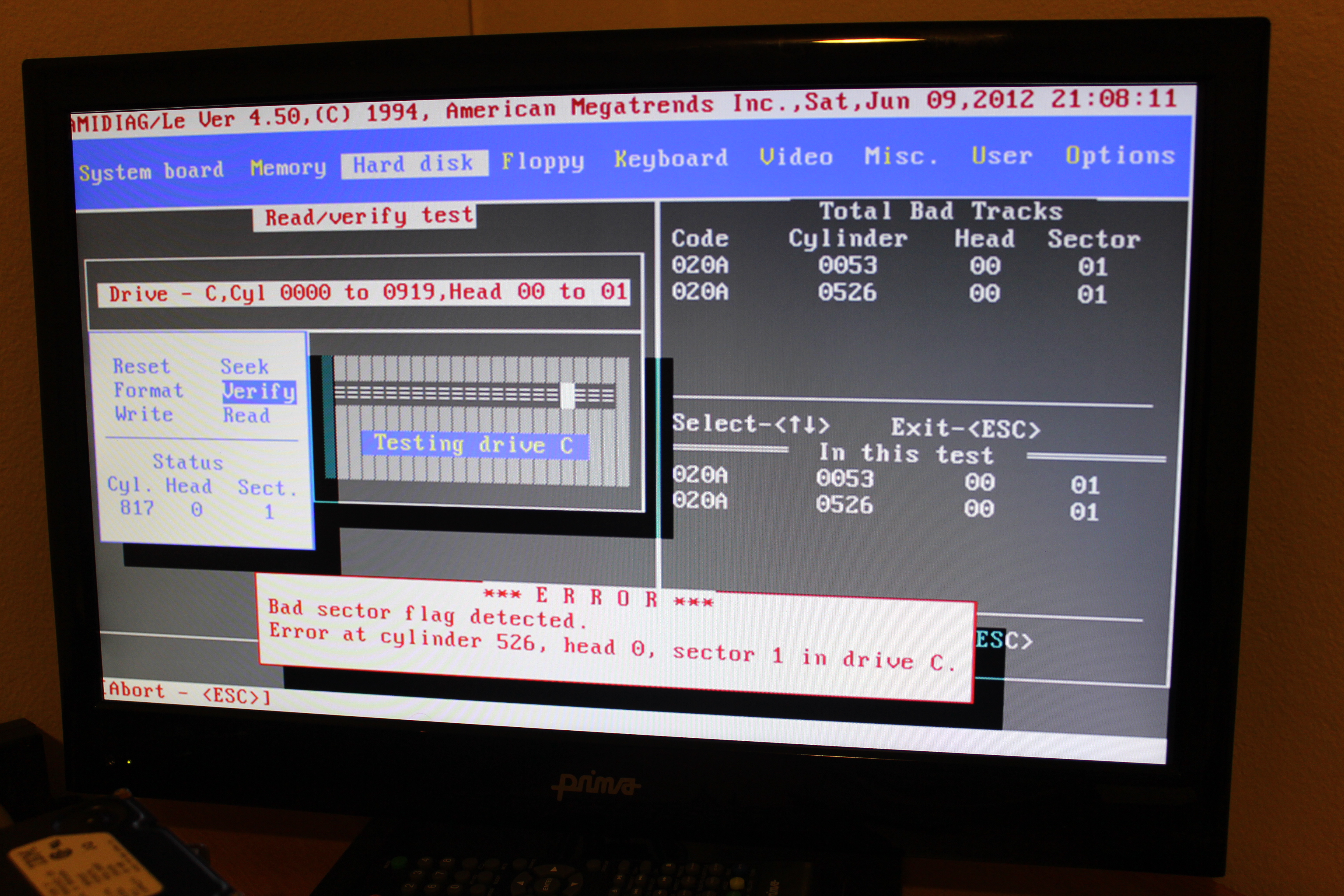Open the Misc. menu
Screen dimensions: 1344x896
coord(901,156)
